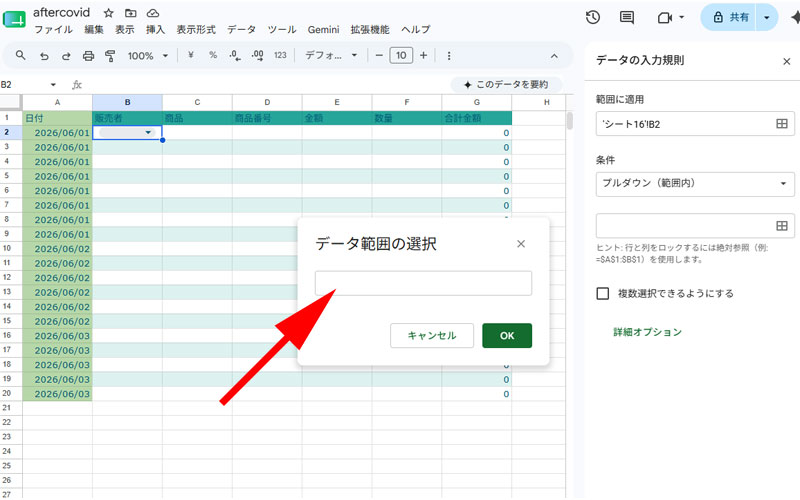
Task: Open the プルダウン（範囲内） condition dropdown
Action: pyautogui.click(x=695, y=184)
